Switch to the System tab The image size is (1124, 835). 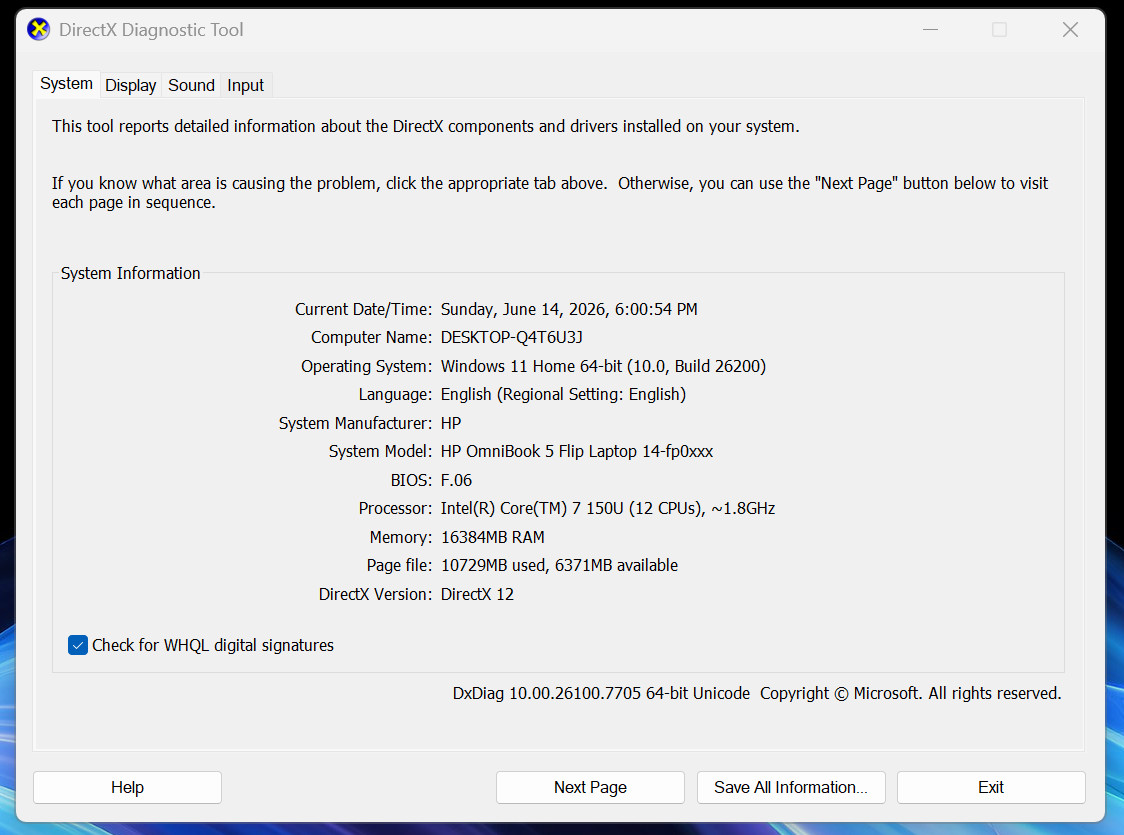coord(67,84)
